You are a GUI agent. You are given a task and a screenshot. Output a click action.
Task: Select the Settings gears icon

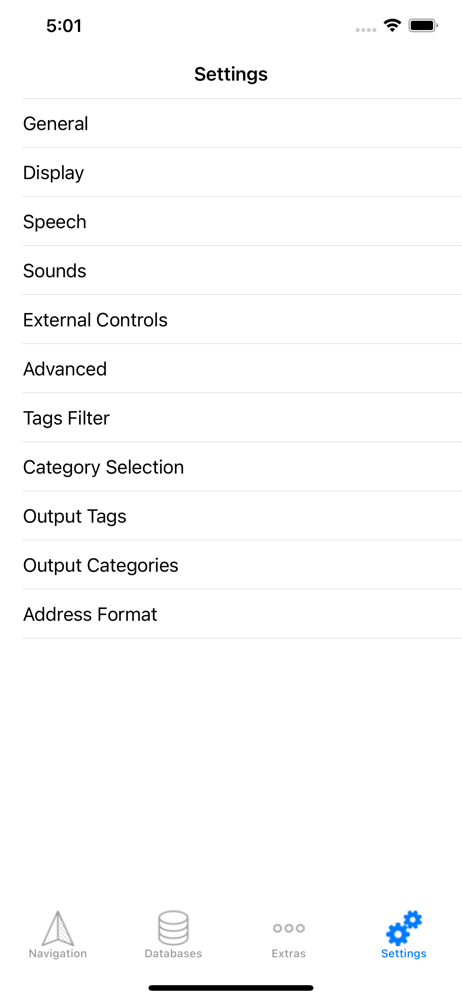pyautogui.click(x=404, y=928)
